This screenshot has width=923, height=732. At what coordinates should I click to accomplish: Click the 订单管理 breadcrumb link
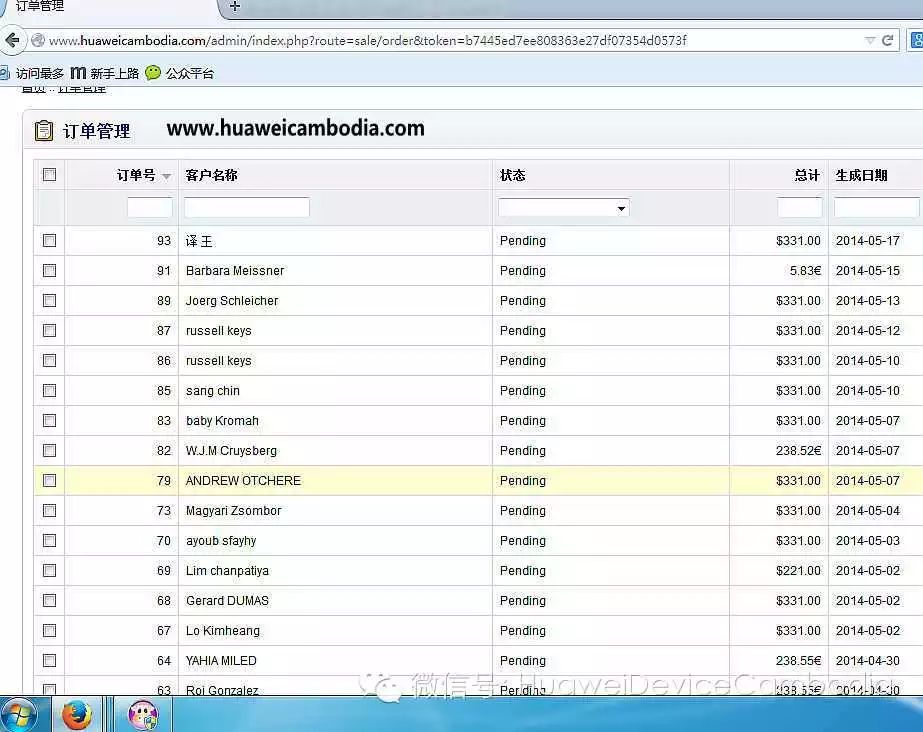coord(82,88)
